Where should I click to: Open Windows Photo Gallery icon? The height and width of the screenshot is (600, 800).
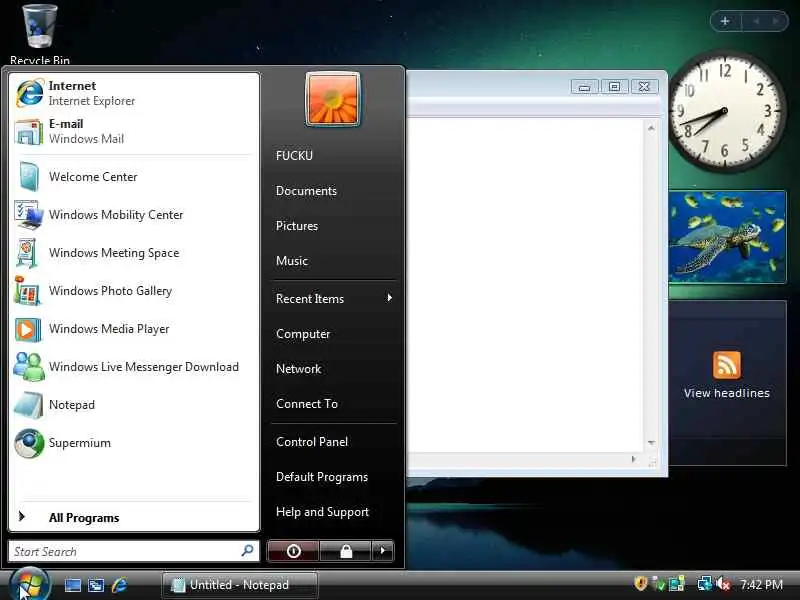[x=28, y=291]
